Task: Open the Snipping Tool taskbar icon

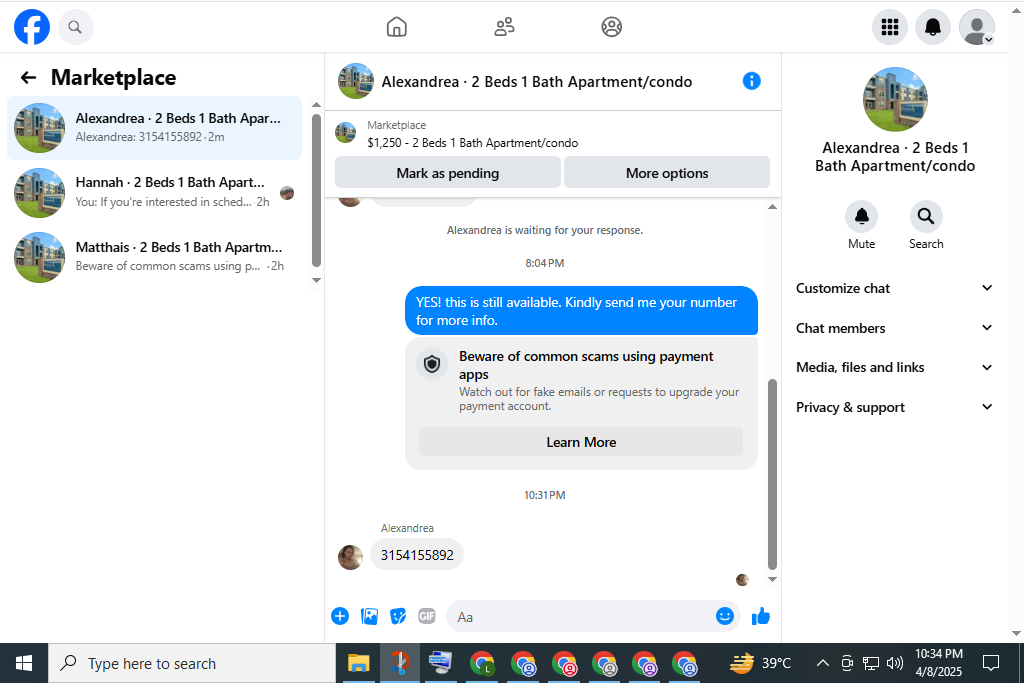Action: [x=399, y=663]
